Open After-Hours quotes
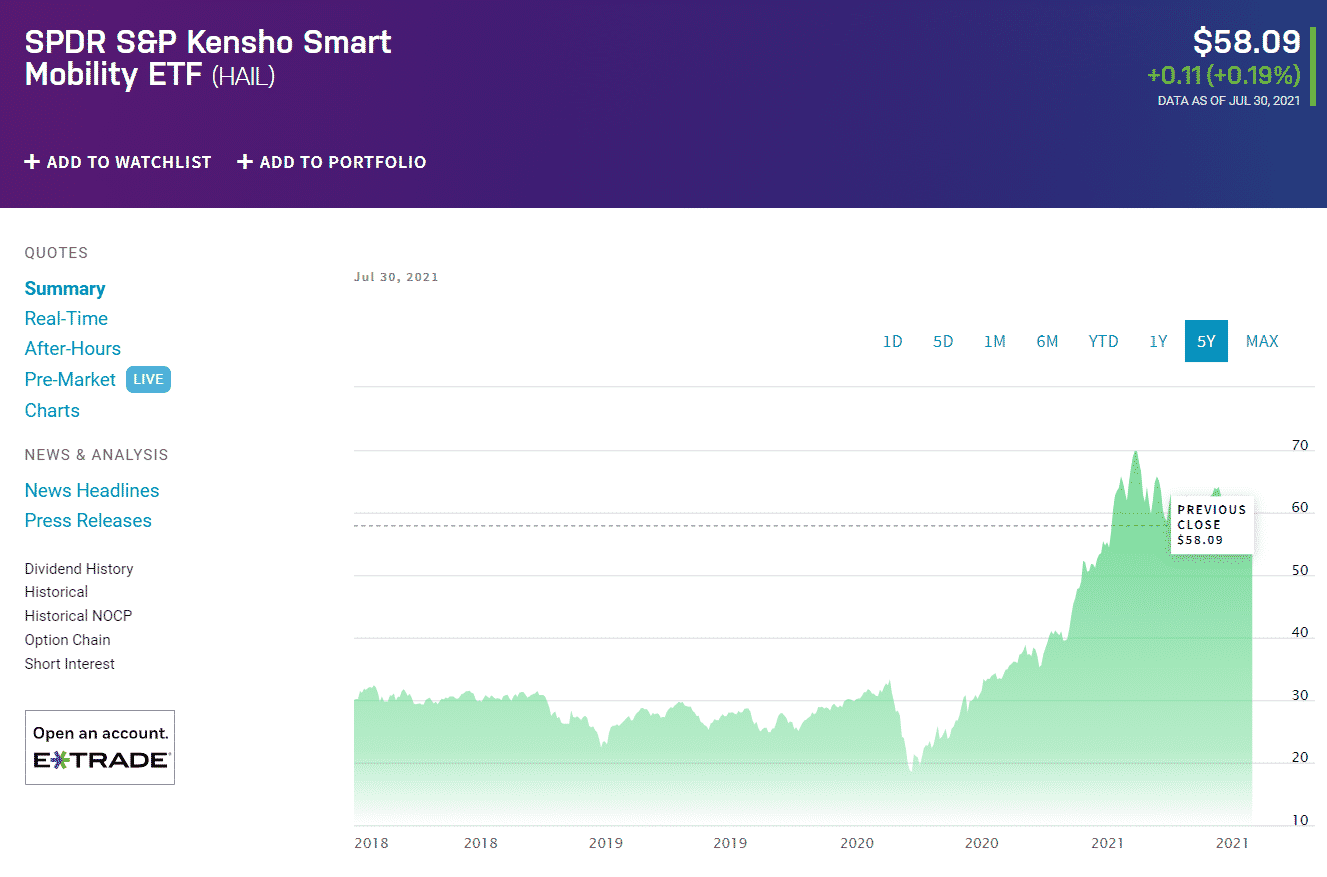 pos(72,348)
